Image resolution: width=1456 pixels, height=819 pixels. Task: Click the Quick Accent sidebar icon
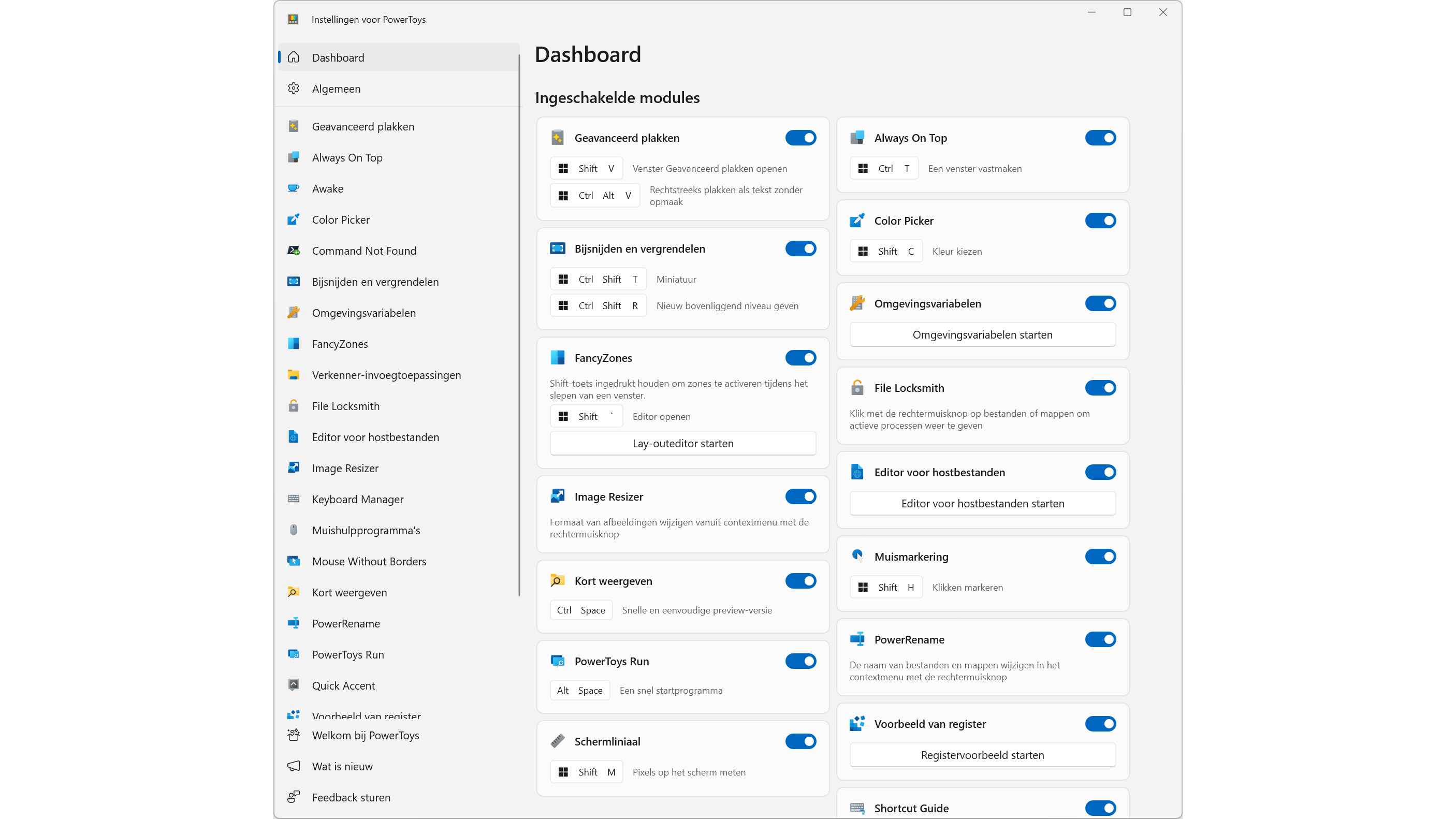(x=294, y=685)
